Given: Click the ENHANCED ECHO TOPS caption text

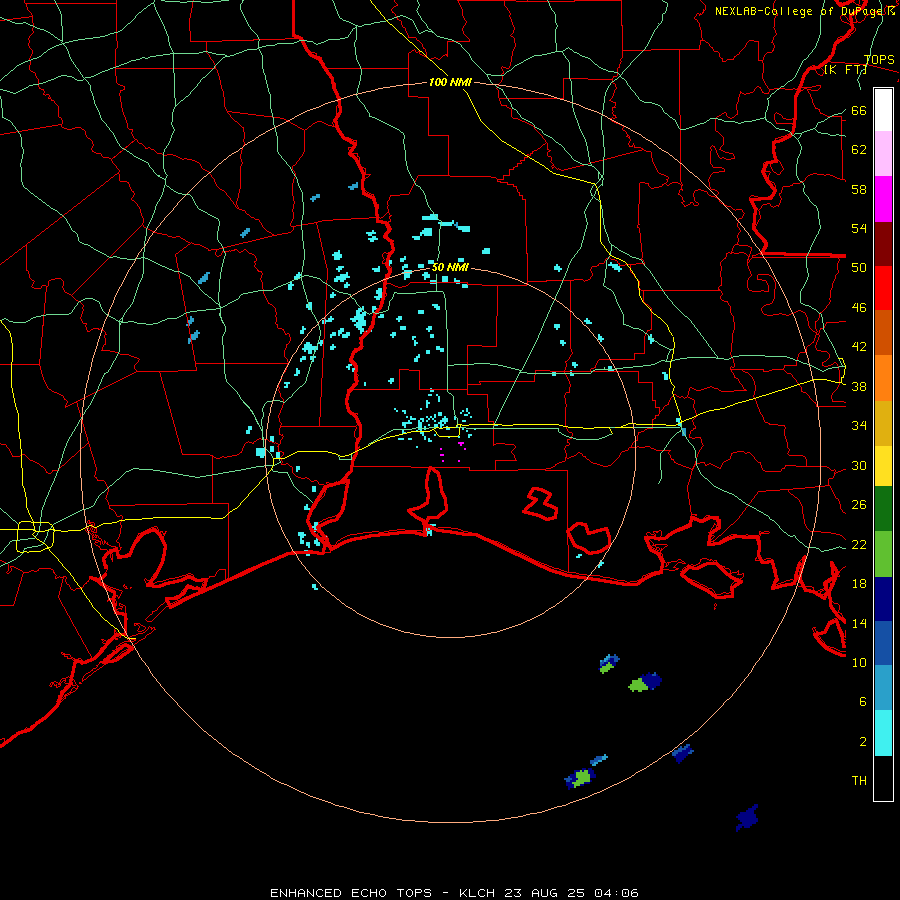Looking at the screenshot, I should coord(351,893).
